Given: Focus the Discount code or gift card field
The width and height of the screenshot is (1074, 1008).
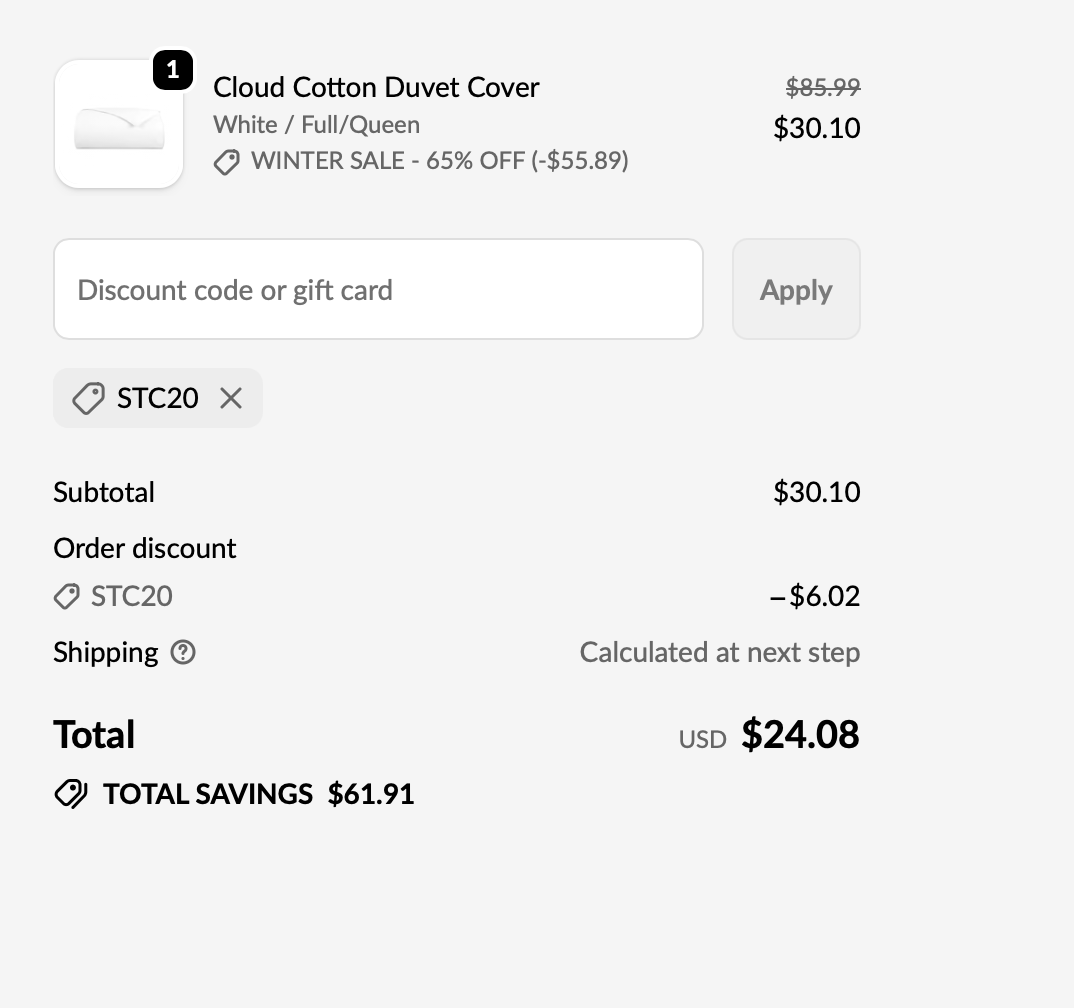Looking at the screenshot, I should point(378,290).
